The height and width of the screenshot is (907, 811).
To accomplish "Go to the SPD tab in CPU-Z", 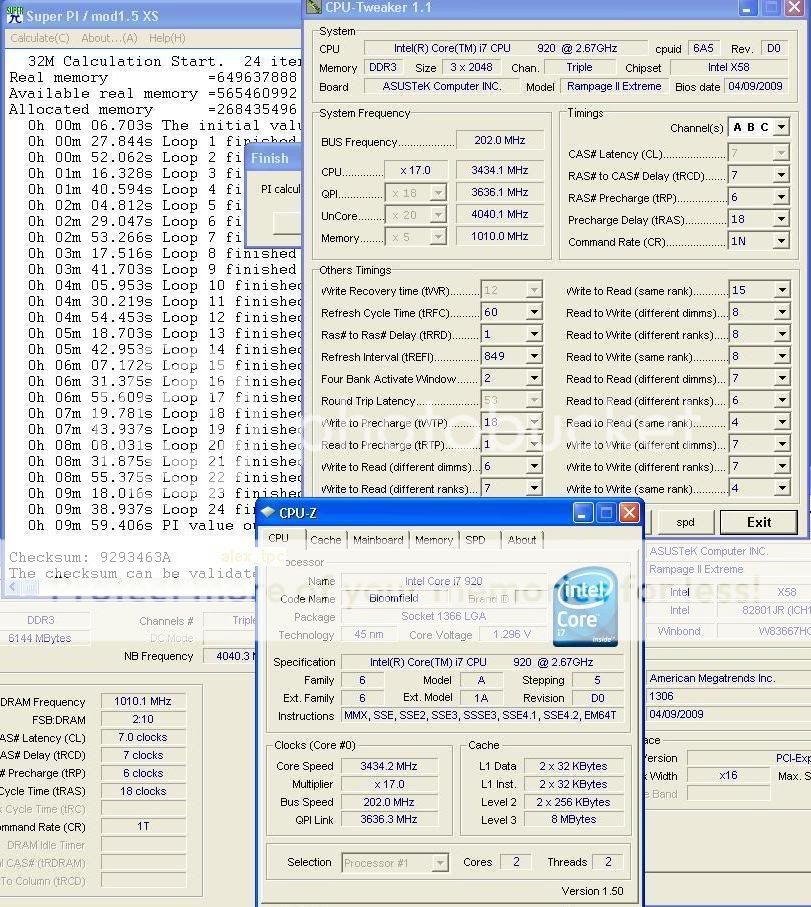I will pyautogui.click(x=475, y=540).
